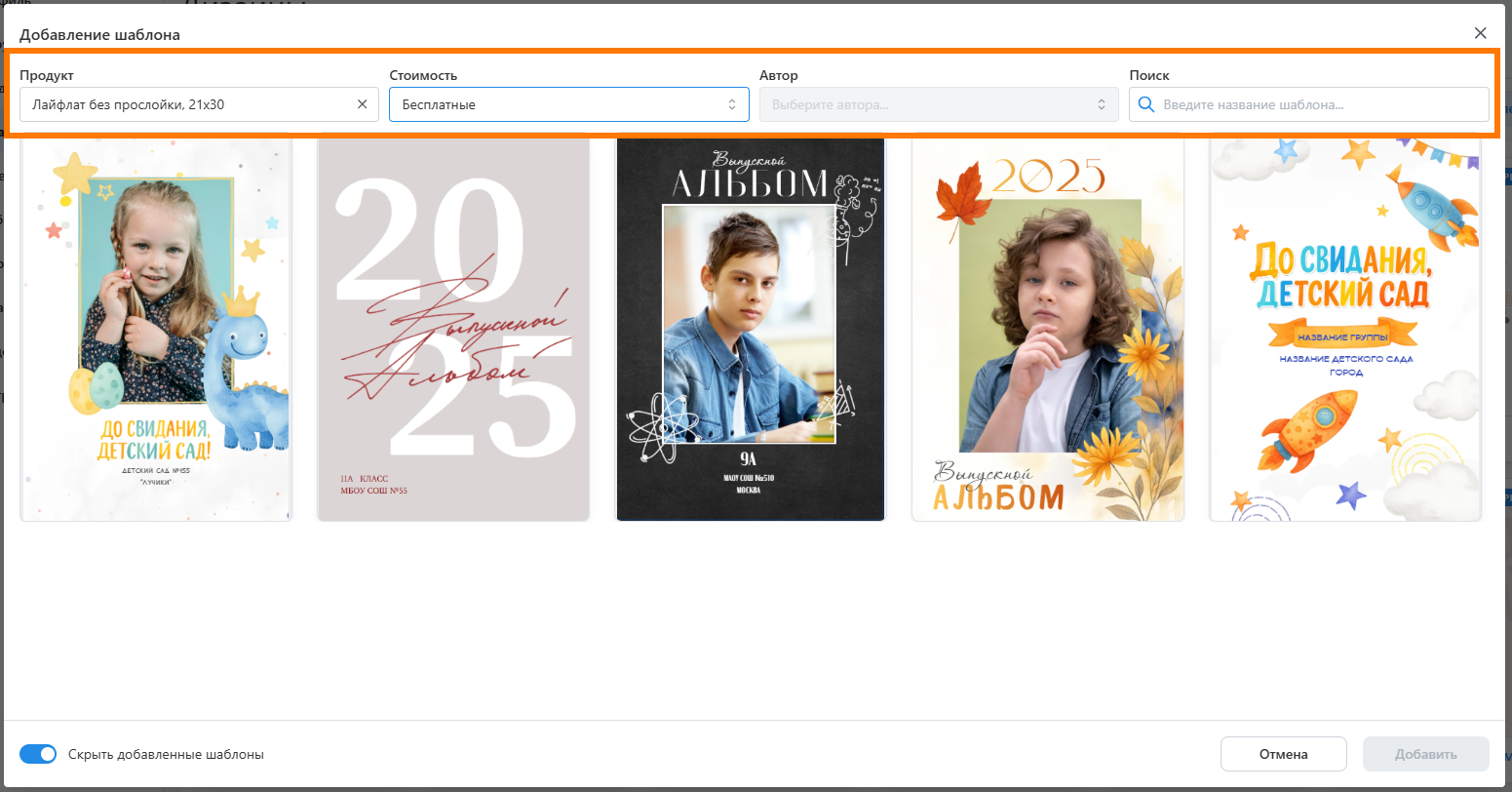Select the blue dinosaur kindergarten template
This screenshot has width=1512, height=792.
coord(156,329)
